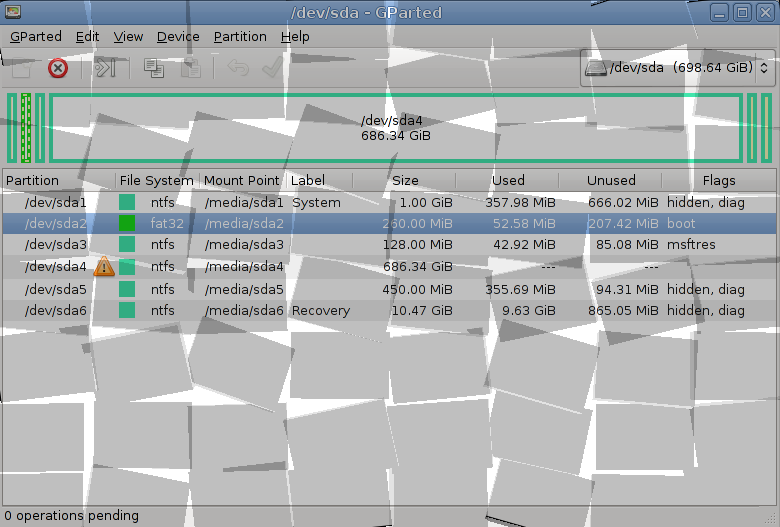Click the /media/sda3 mount point cell

244,245
